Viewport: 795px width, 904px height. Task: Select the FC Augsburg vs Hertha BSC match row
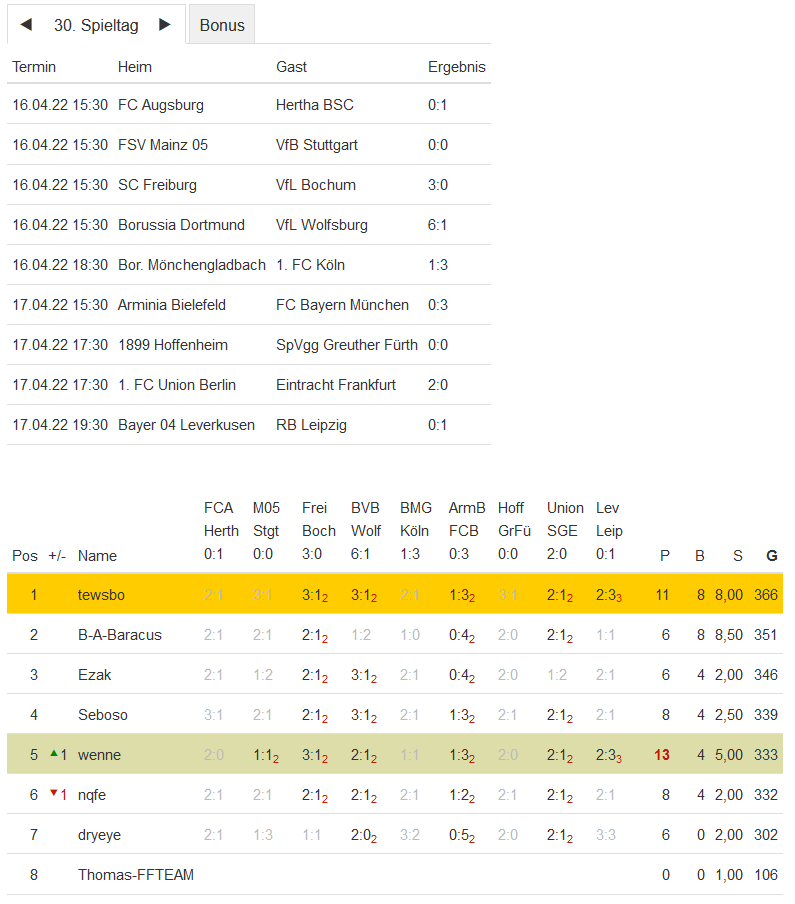pyautogui.click(x=248, y=105)
